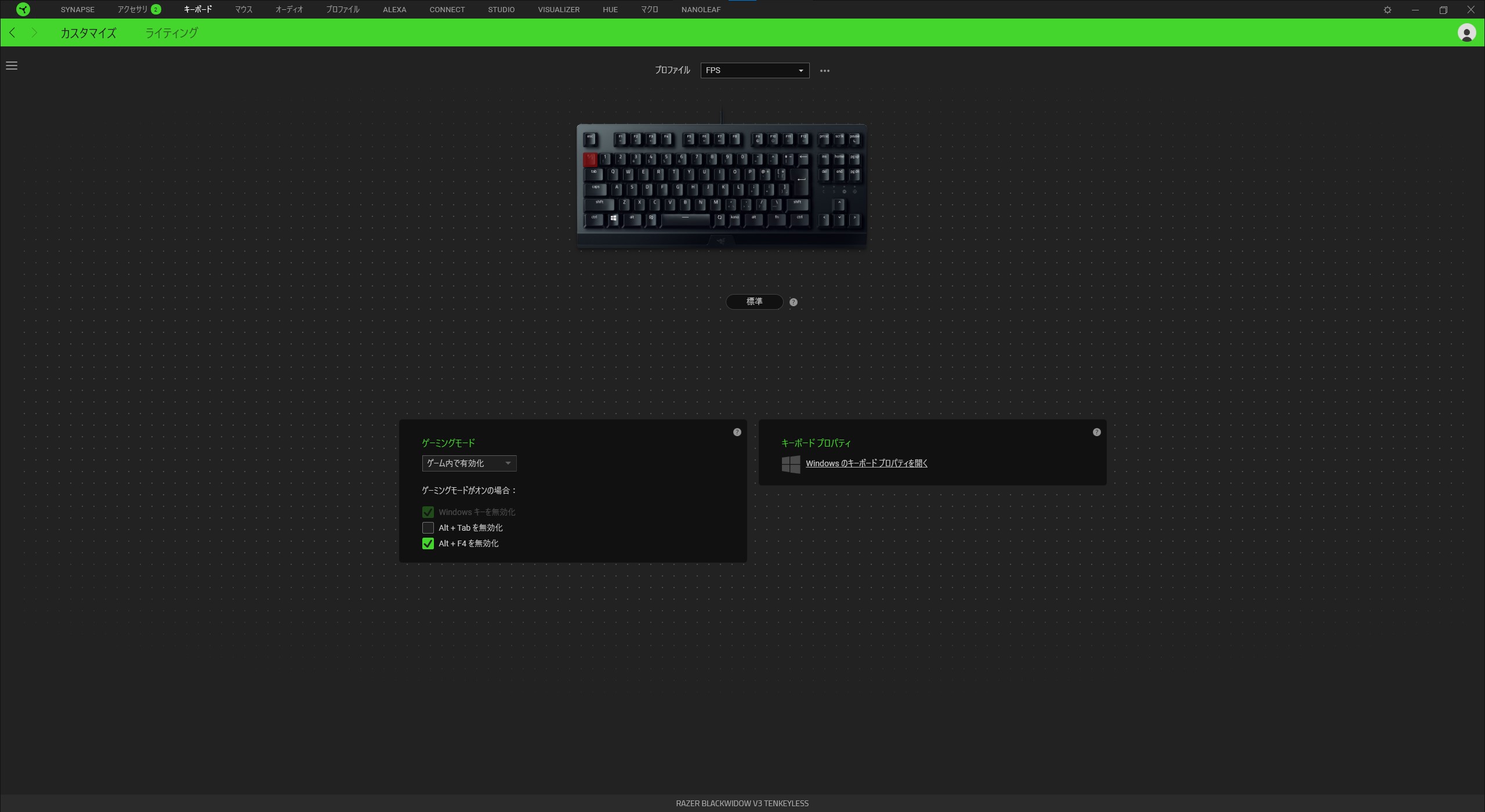The width and height of the screenshot is (1485, 812).
Task: Toggle Windows キーを無効化 checkbox
Action: coord(428,512)
